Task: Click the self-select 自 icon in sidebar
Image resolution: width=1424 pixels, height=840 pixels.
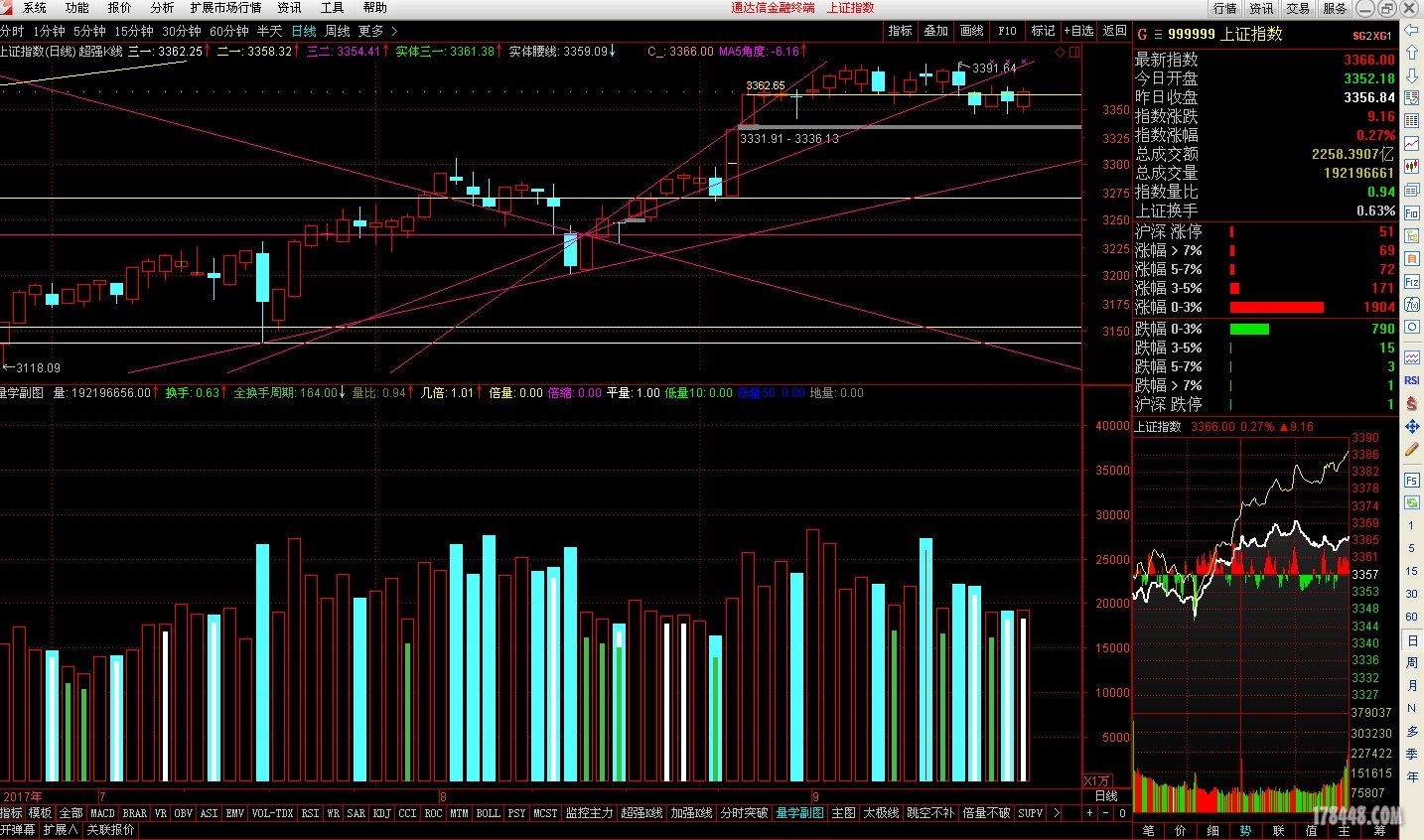Action: coord(1411,258)
